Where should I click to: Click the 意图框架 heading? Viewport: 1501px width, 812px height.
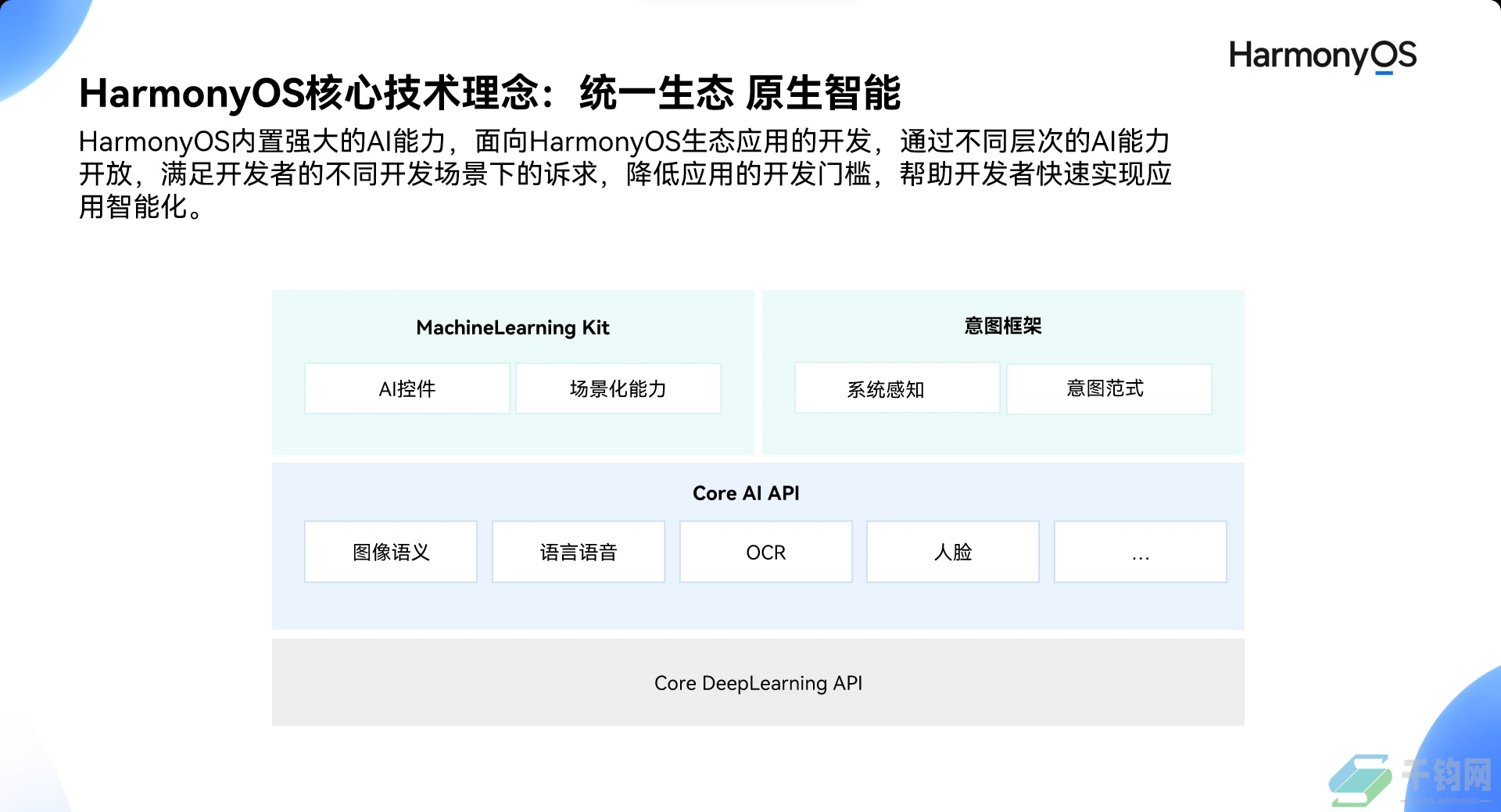(1003, 326)
